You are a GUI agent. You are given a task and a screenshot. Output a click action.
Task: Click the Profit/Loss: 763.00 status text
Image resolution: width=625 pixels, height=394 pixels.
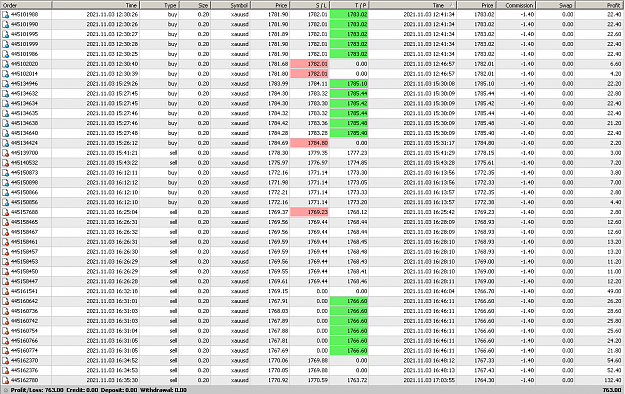37,390
